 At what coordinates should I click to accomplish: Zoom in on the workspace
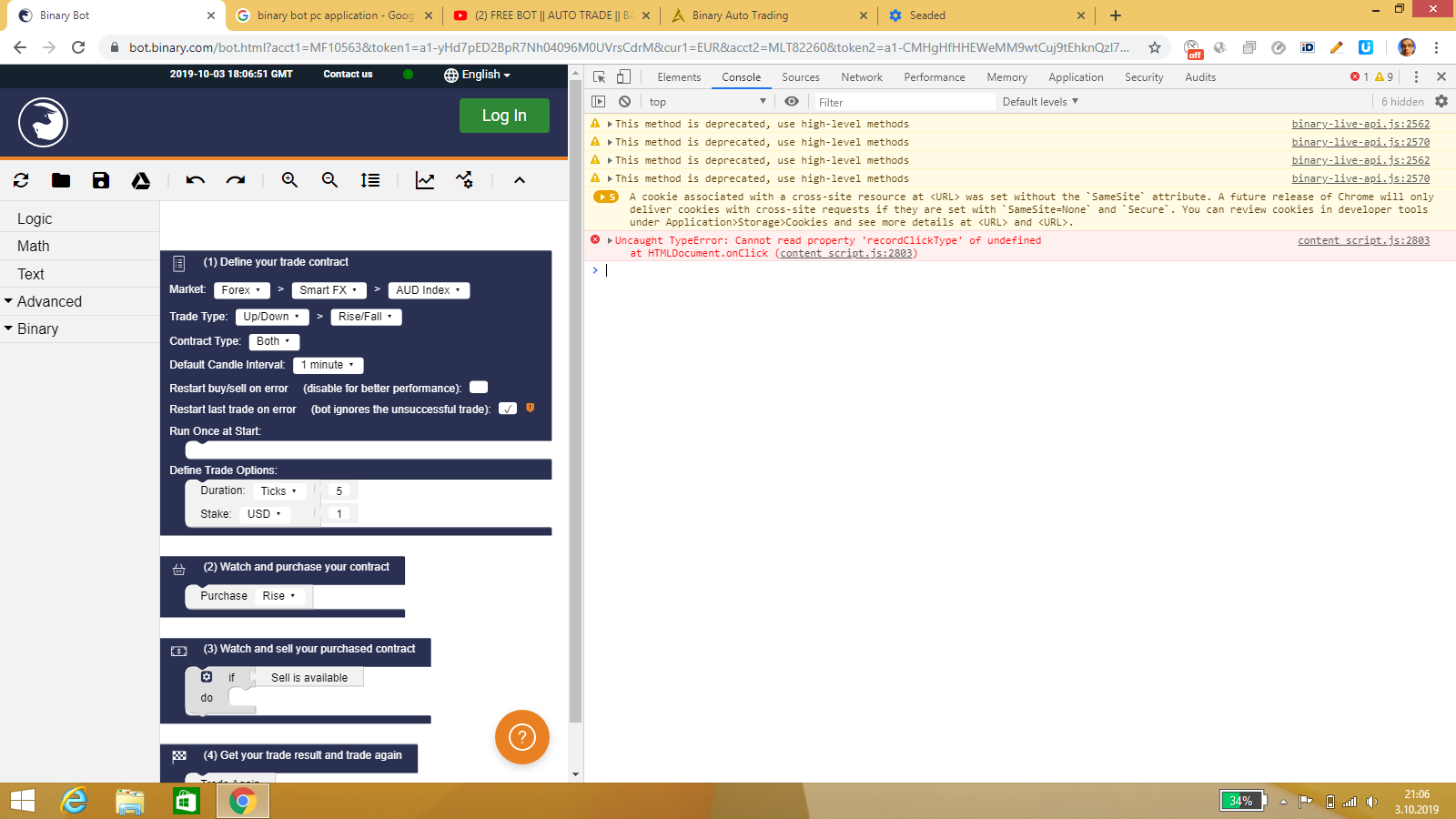point(289,180)
